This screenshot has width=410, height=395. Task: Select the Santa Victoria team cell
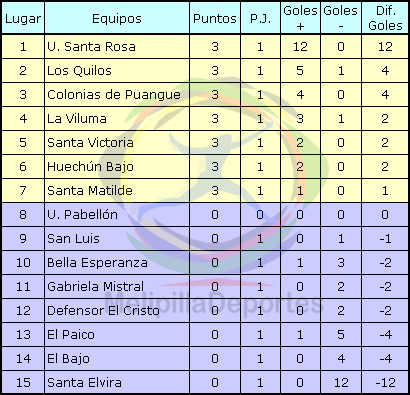tap(90, 143)
